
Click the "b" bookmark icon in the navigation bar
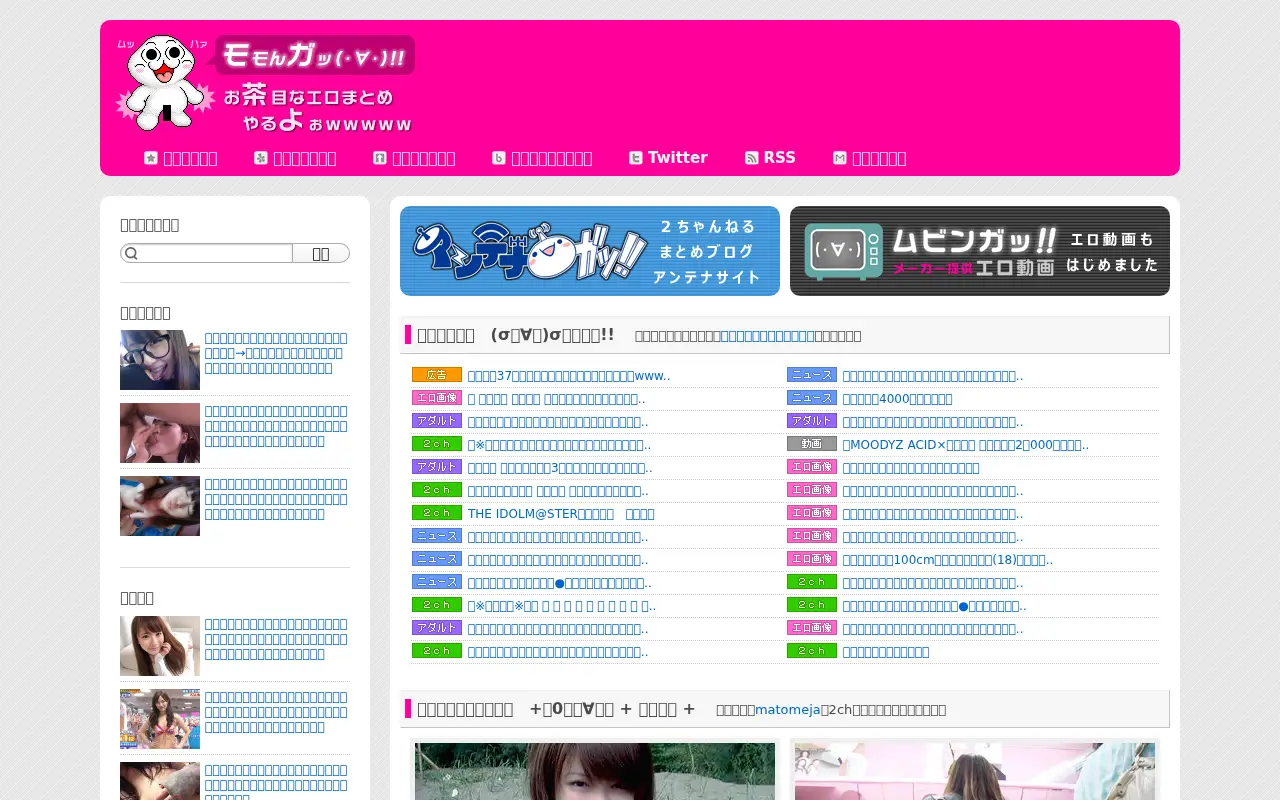pyautogui.click(x=499, y=158)
